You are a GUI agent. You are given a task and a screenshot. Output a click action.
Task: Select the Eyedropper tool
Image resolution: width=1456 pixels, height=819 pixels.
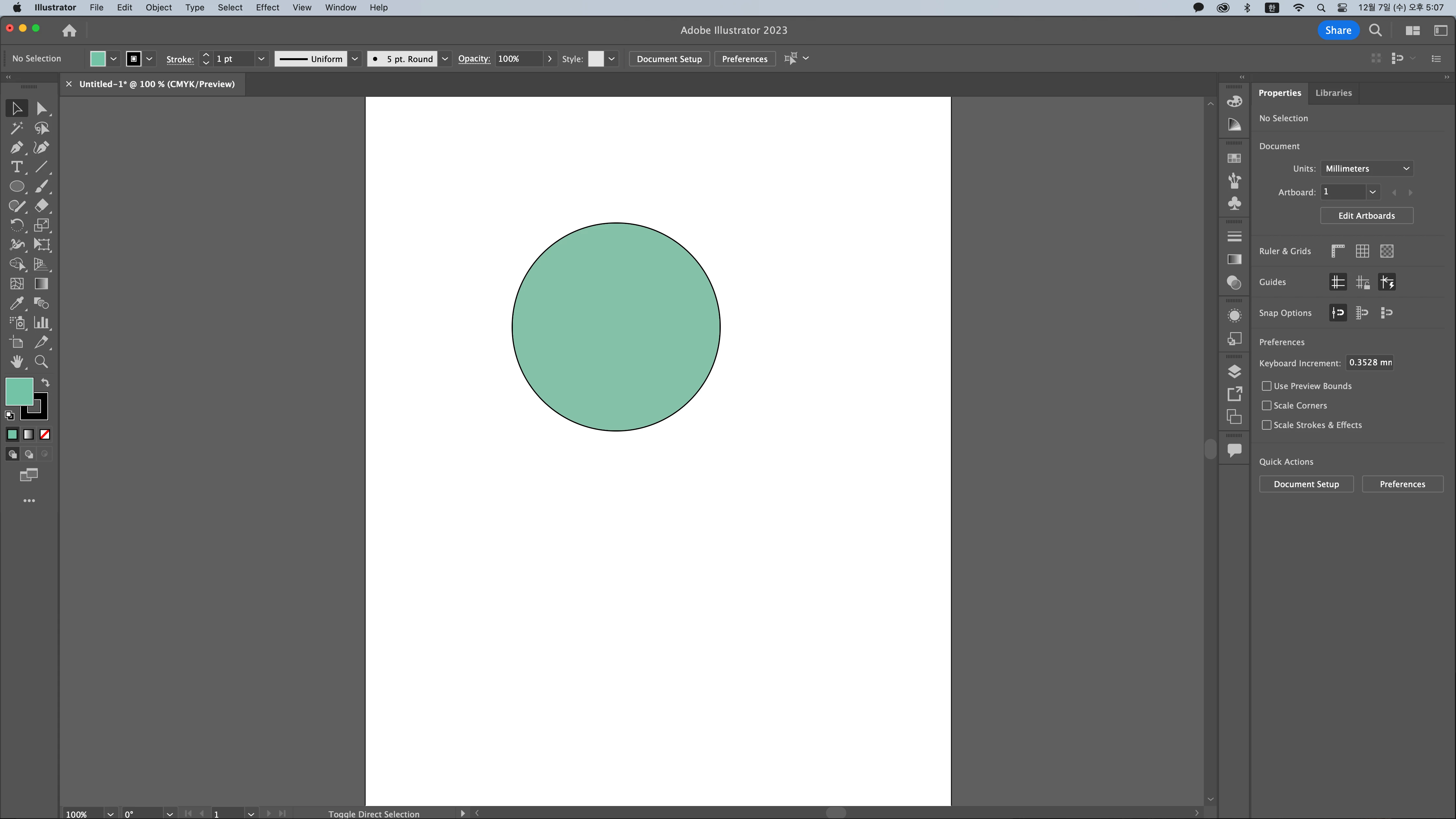[x=16, y=304]
